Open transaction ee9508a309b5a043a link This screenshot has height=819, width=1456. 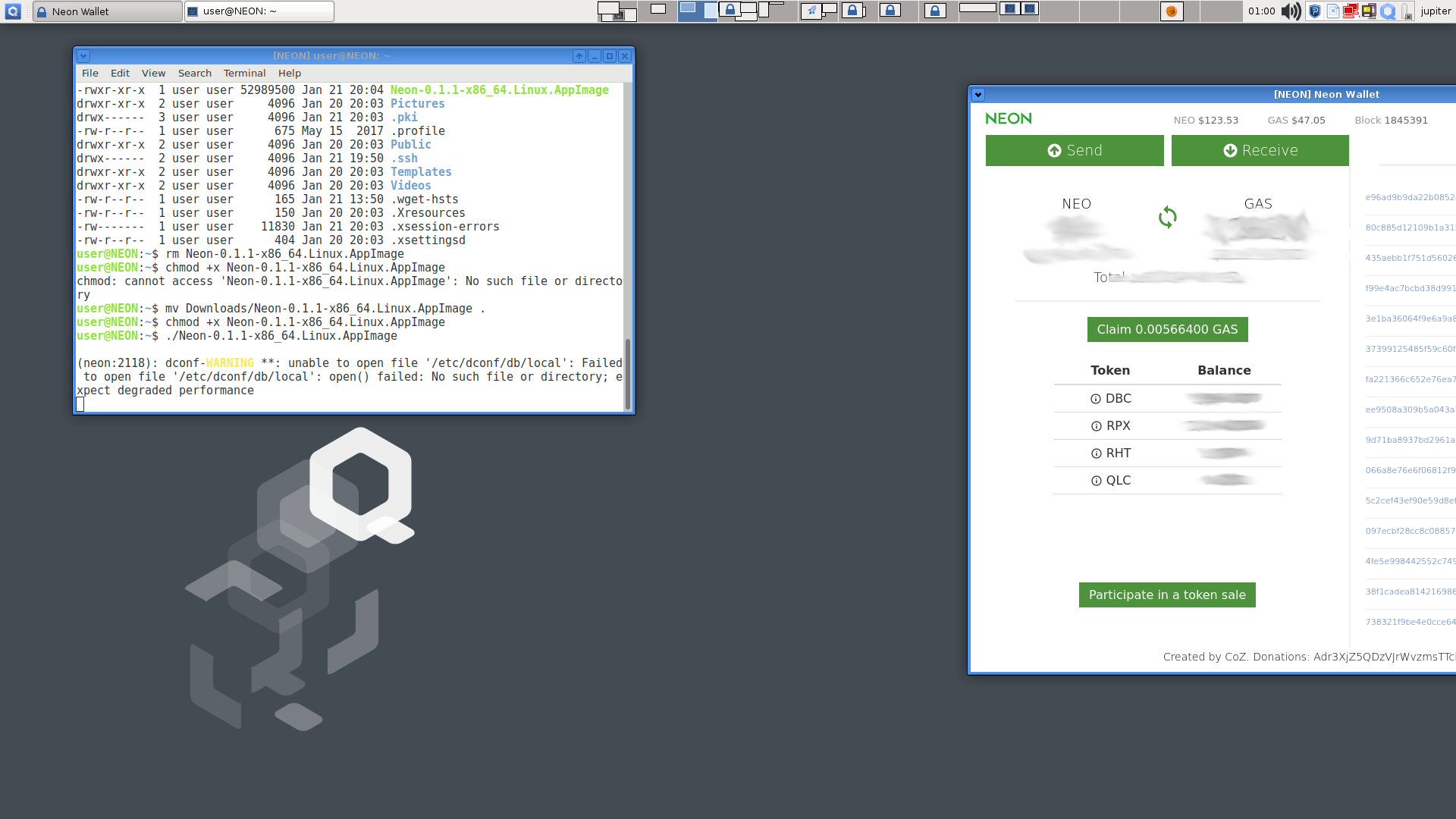click(x=1410, y=409)
